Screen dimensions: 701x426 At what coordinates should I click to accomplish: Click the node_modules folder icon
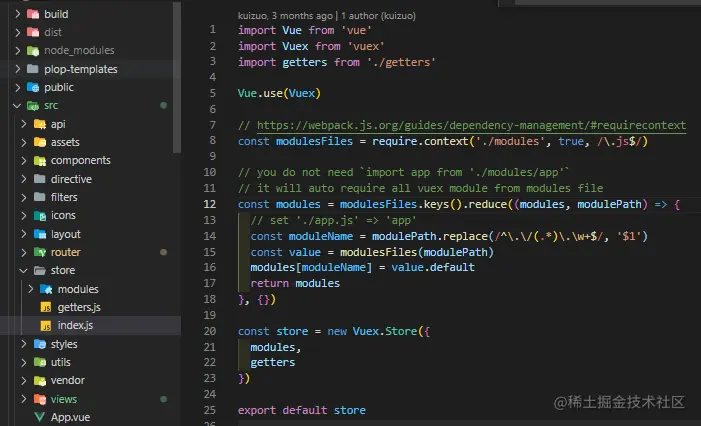33,51
